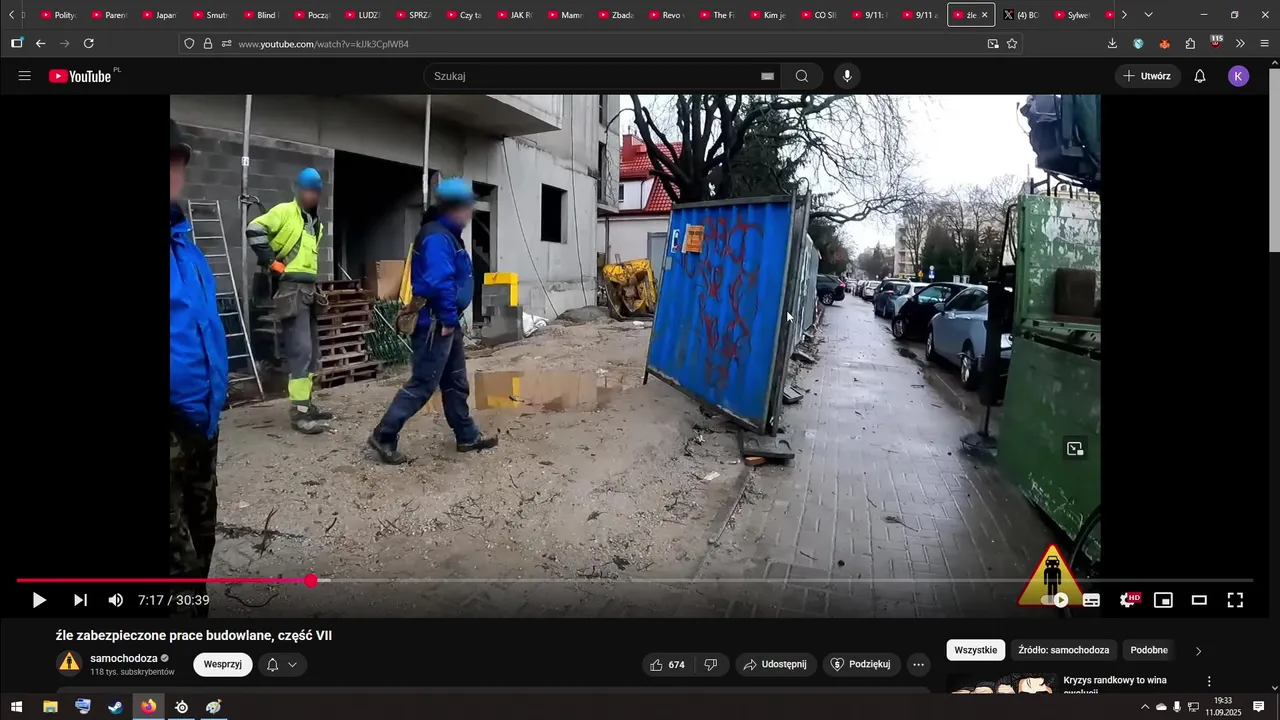Open File Explorer from taskbar
This screenshot has height=720, width=1280.
[x=50, y=707]
